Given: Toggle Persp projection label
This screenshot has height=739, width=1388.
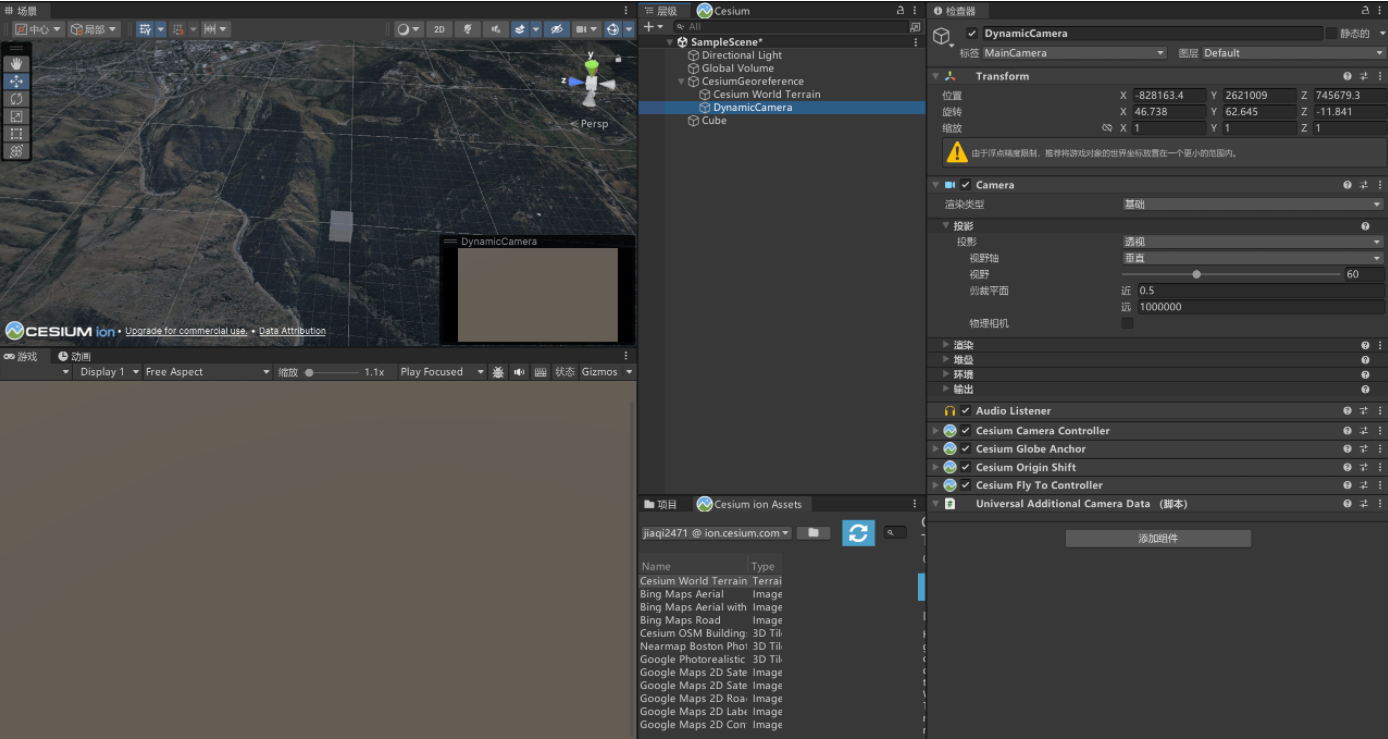Looking at the screenshot, I should (x=594, y=124).
